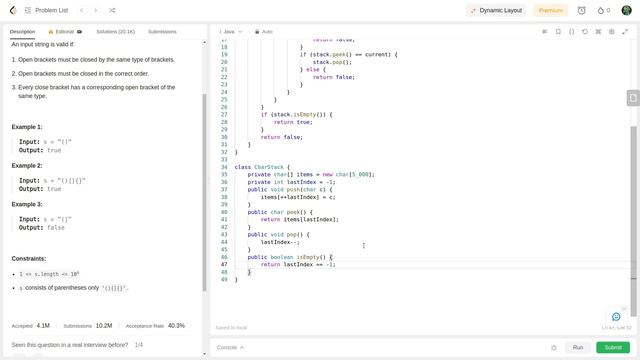Click the format code lines icon

coord(544,31)
